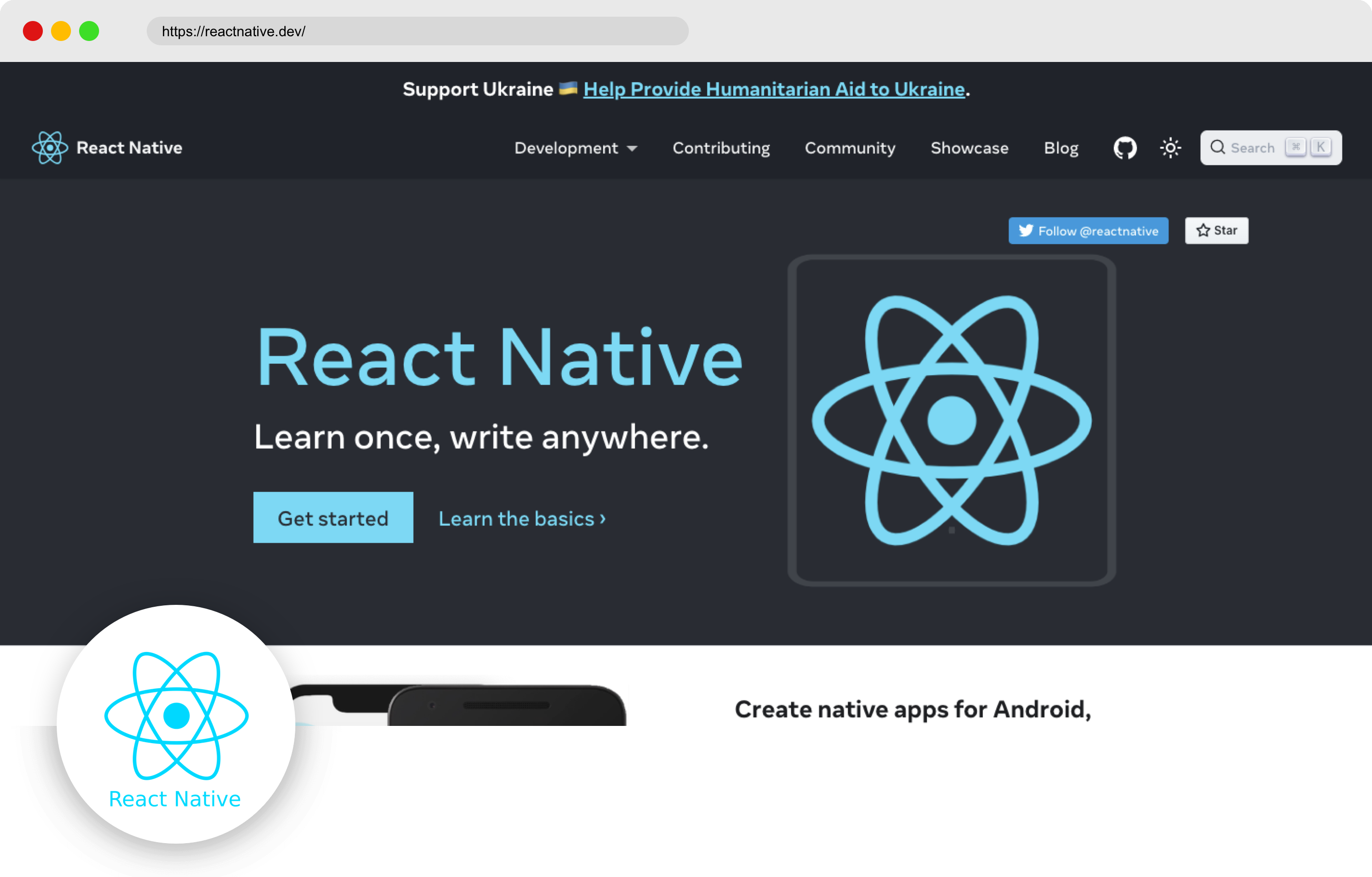The width and height of the screenshot is (1372, 877).
Task: Click the Ukraine flag emoji
Action: pyautogui.click(x=568, y=88)
